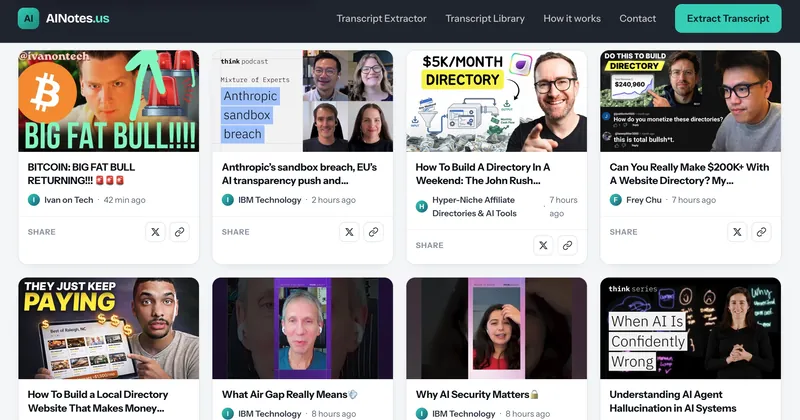The image size is (800, 420).
Task: Click IBM Technology name on Air Gap card
Action: [269, 413]
